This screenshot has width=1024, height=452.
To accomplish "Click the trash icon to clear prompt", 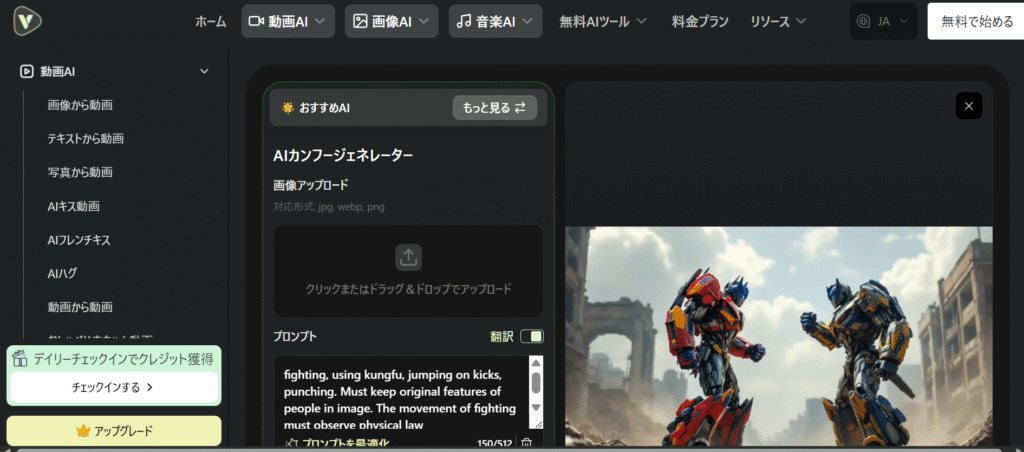I will point(526,444).
